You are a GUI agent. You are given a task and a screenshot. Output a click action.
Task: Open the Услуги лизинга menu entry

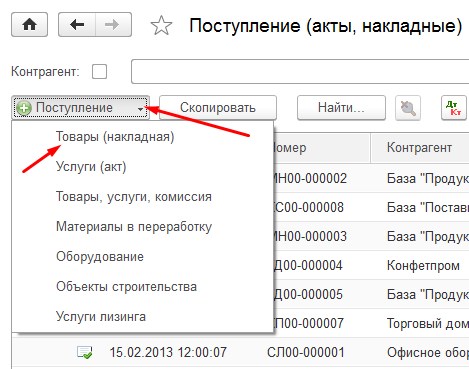point(101,317)
